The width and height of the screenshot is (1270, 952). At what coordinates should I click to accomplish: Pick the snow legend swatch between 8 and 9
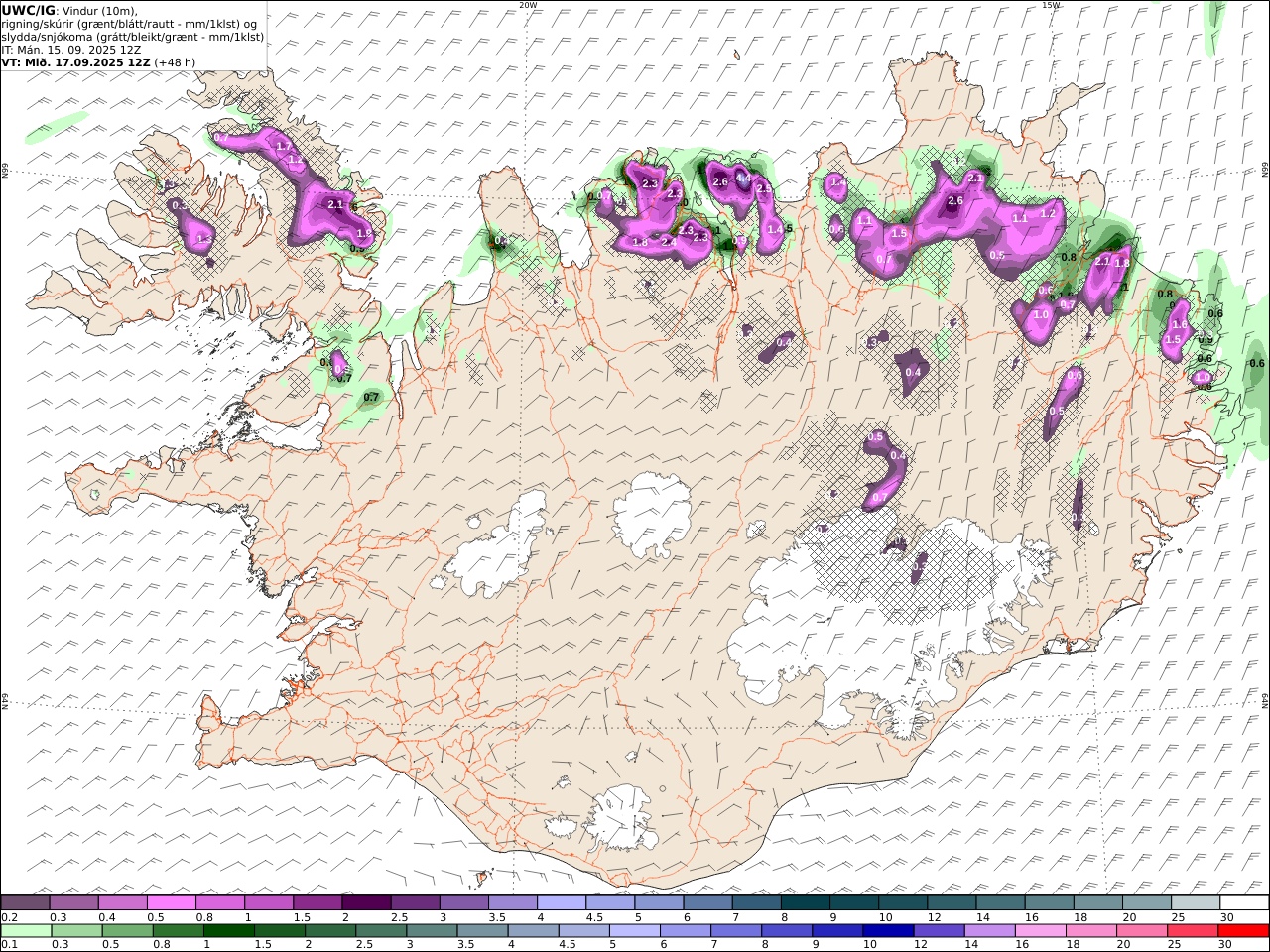point(805,902)
